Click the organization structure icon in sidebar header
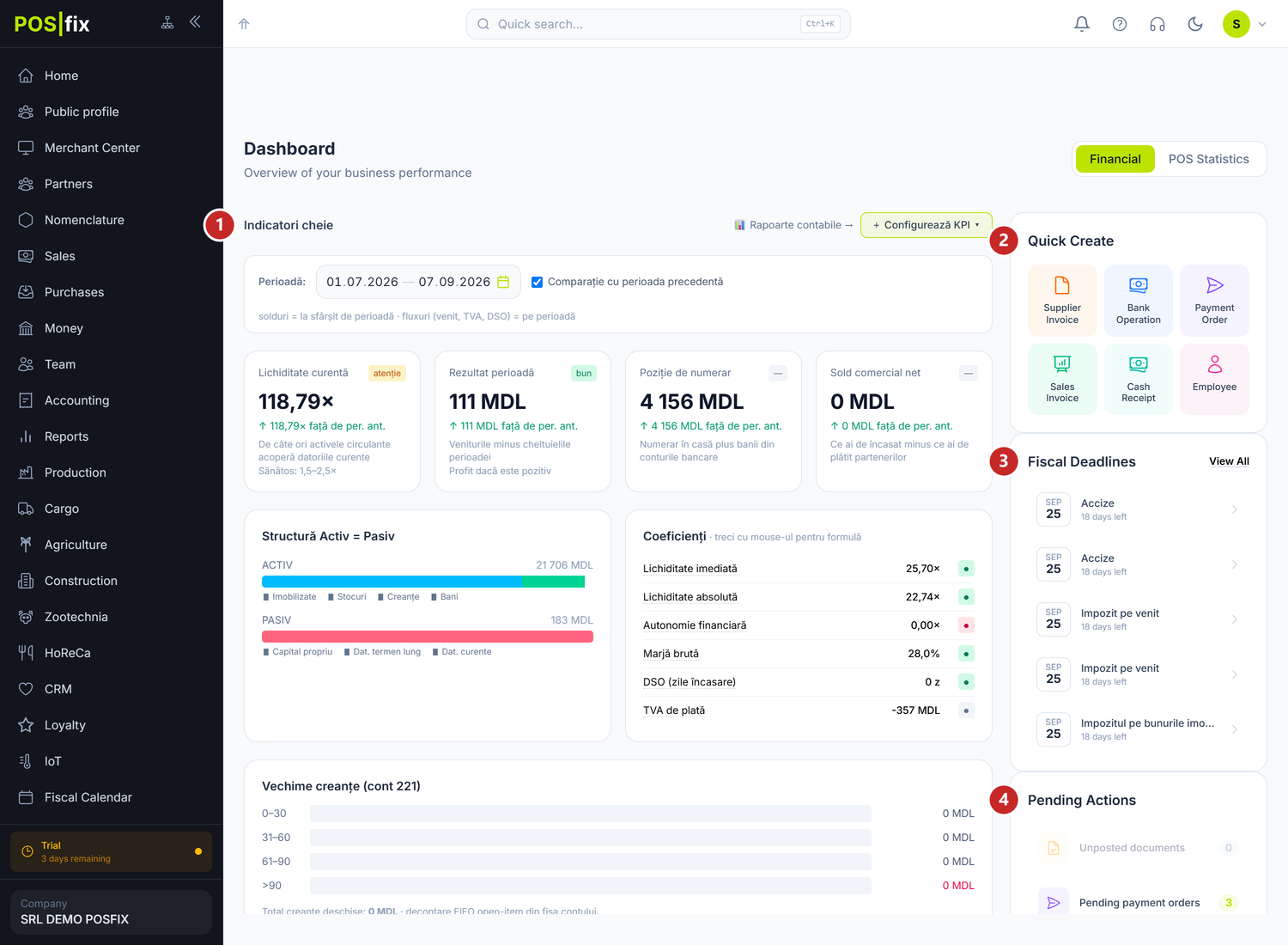 [167, 23]
